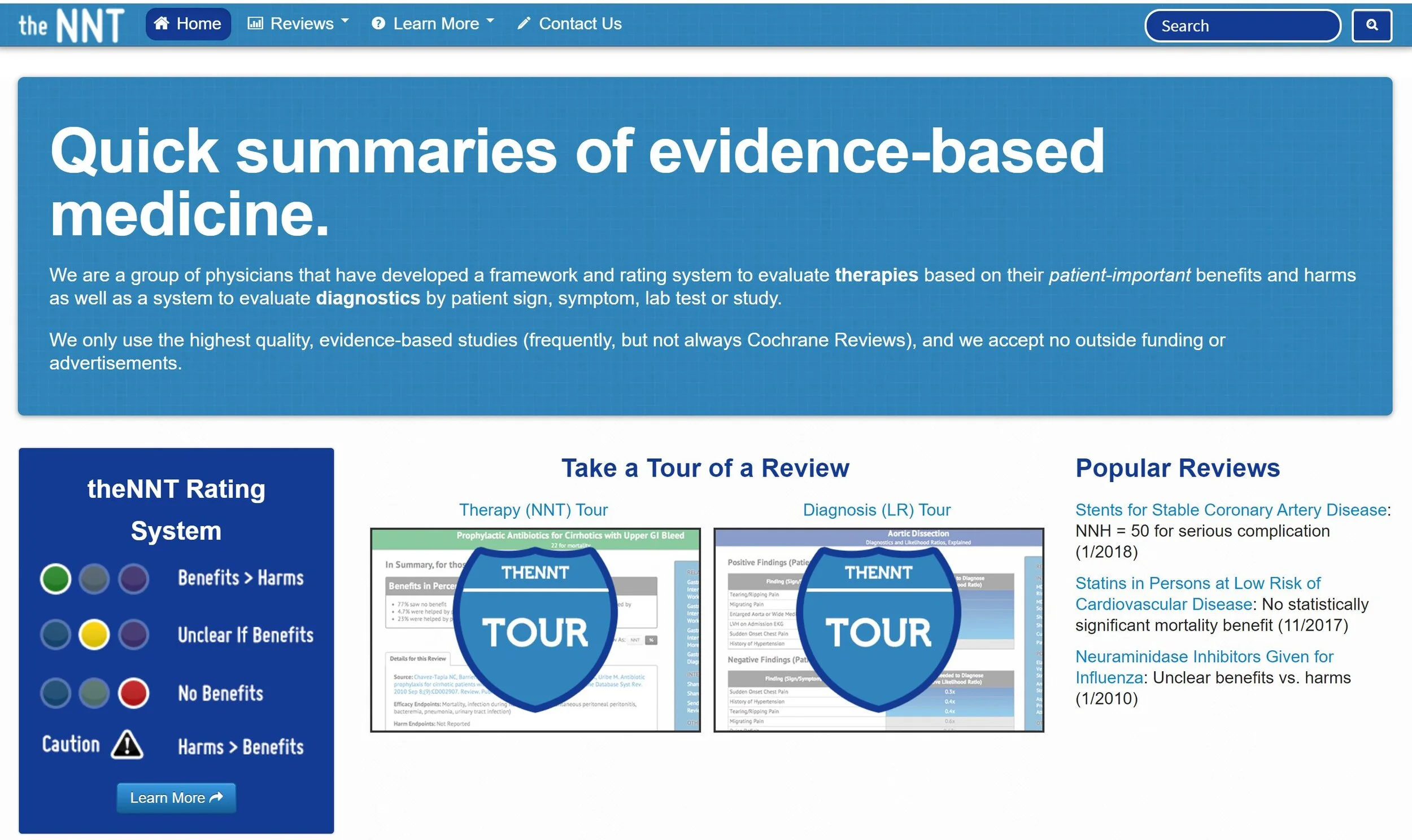This screenshot has height=840, width=1412.
Task: Open the Therapy (NNT) Tour link
Action: [533, 509]
